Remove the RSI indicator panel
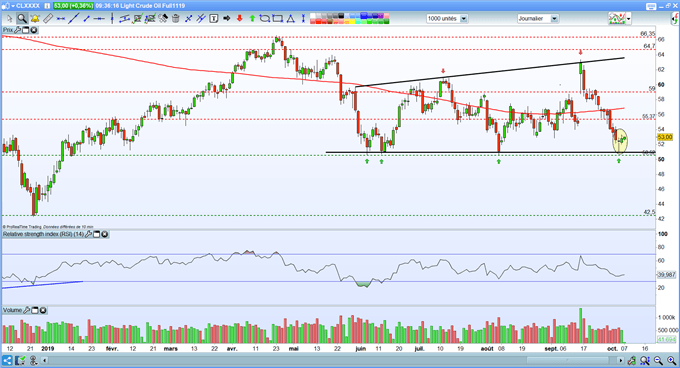The image size is (680, 368). [x=105, y=234]
